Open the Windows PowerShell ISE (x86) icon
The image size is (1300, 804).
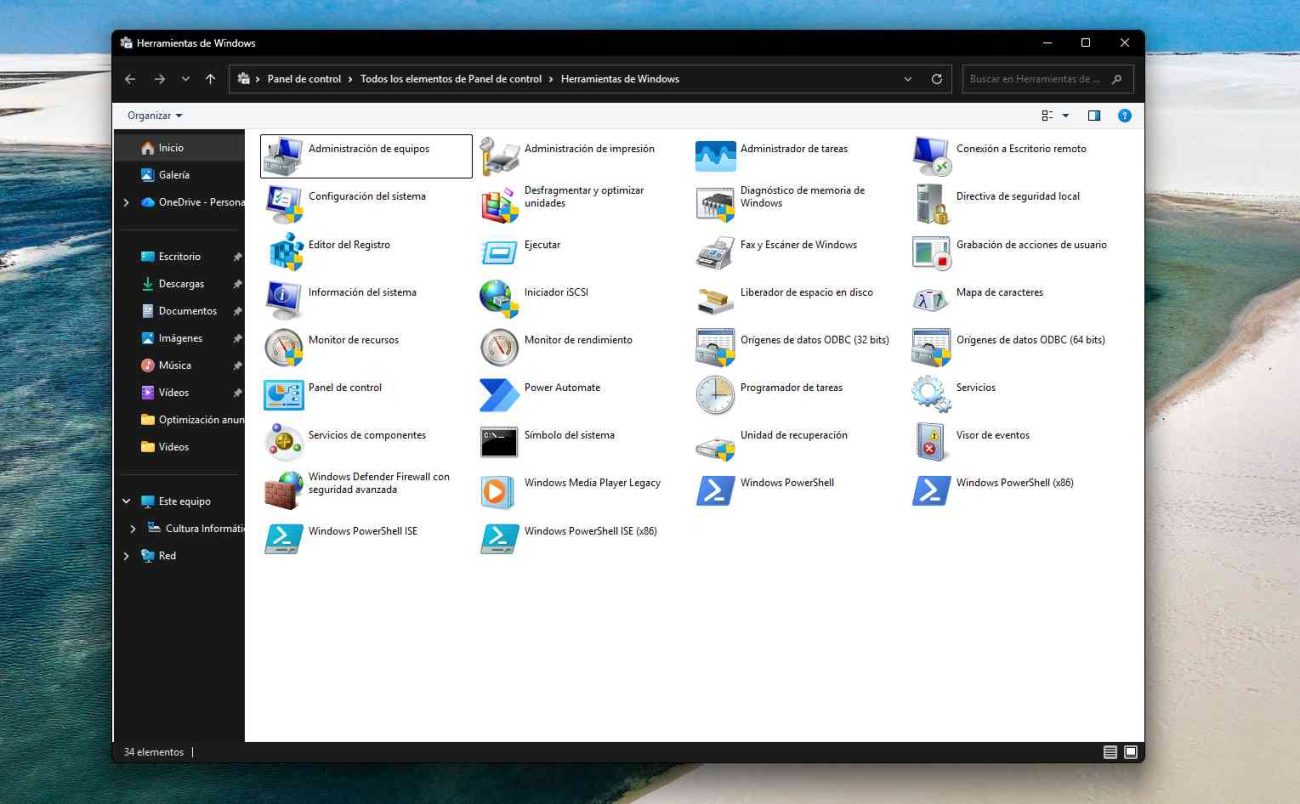(x=500, y=538)
